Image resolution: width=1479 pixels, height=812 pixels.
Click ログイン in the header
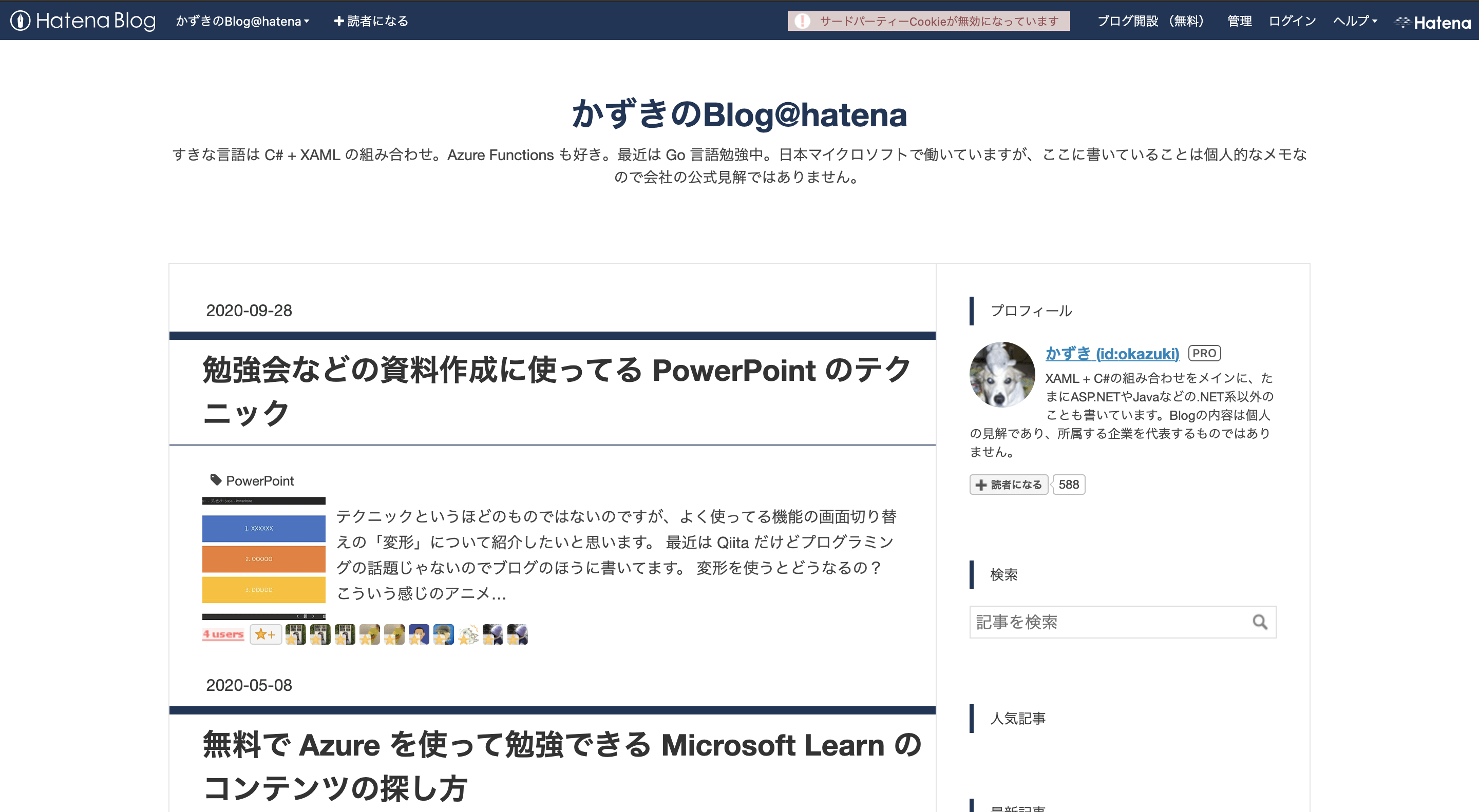point(1293,21)
